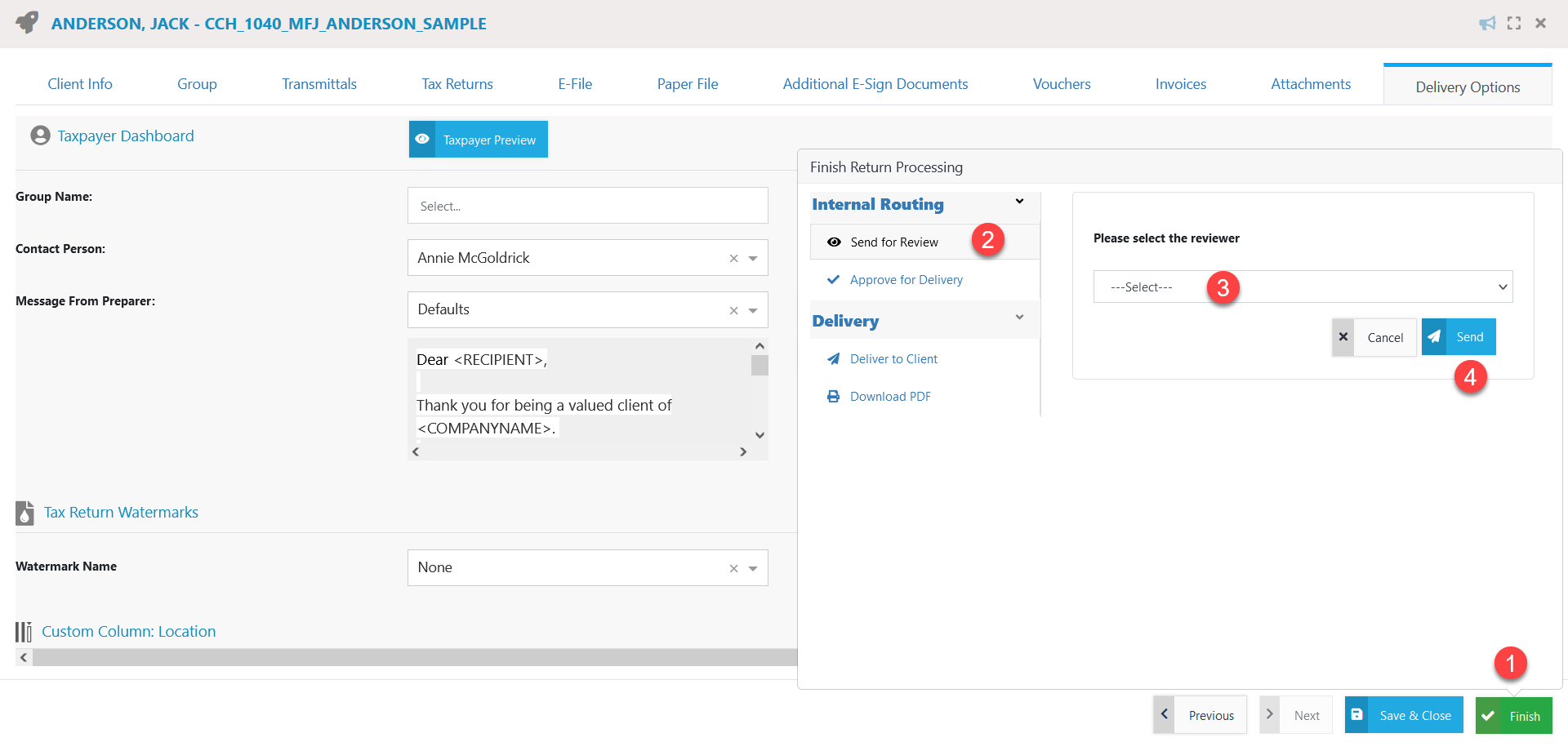Switch to the Attachments tab

tap(1310, 83)
